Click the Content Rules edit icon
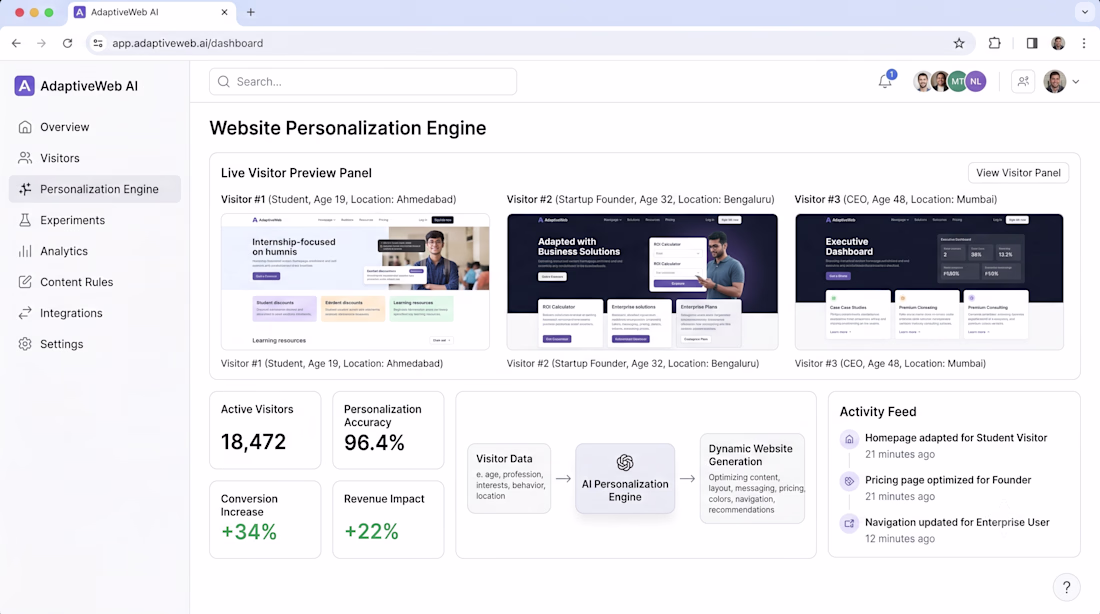The image size is (1100, 614). [25, 282]
